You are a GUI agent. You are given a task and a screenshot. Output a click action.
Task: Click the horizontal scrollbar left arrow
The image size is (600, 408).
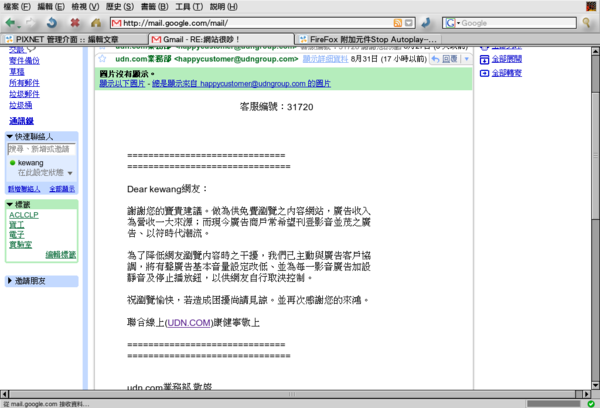pyautogui.click(x=4, y=394)
